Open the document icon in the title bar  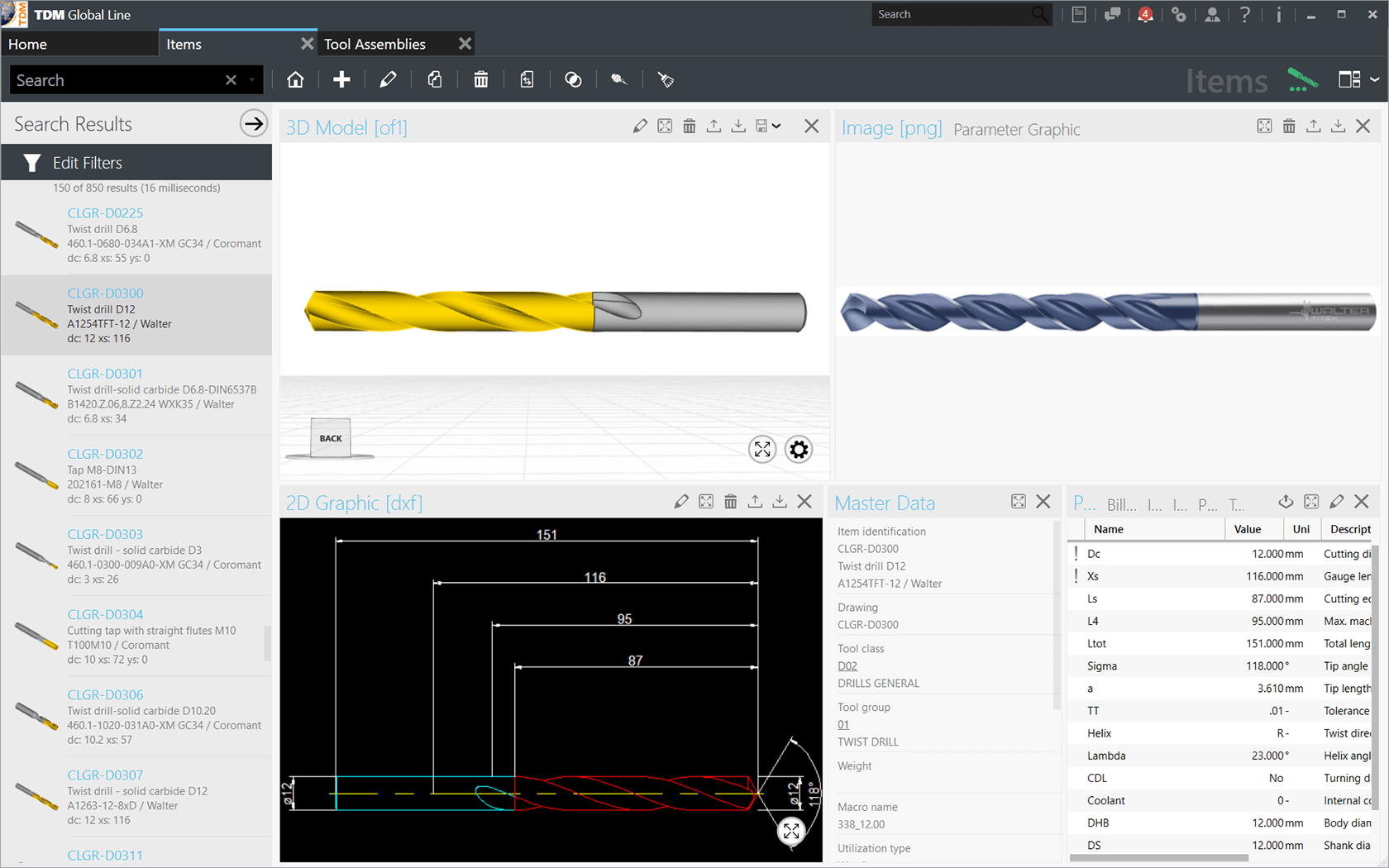(x=1079, y=14)
